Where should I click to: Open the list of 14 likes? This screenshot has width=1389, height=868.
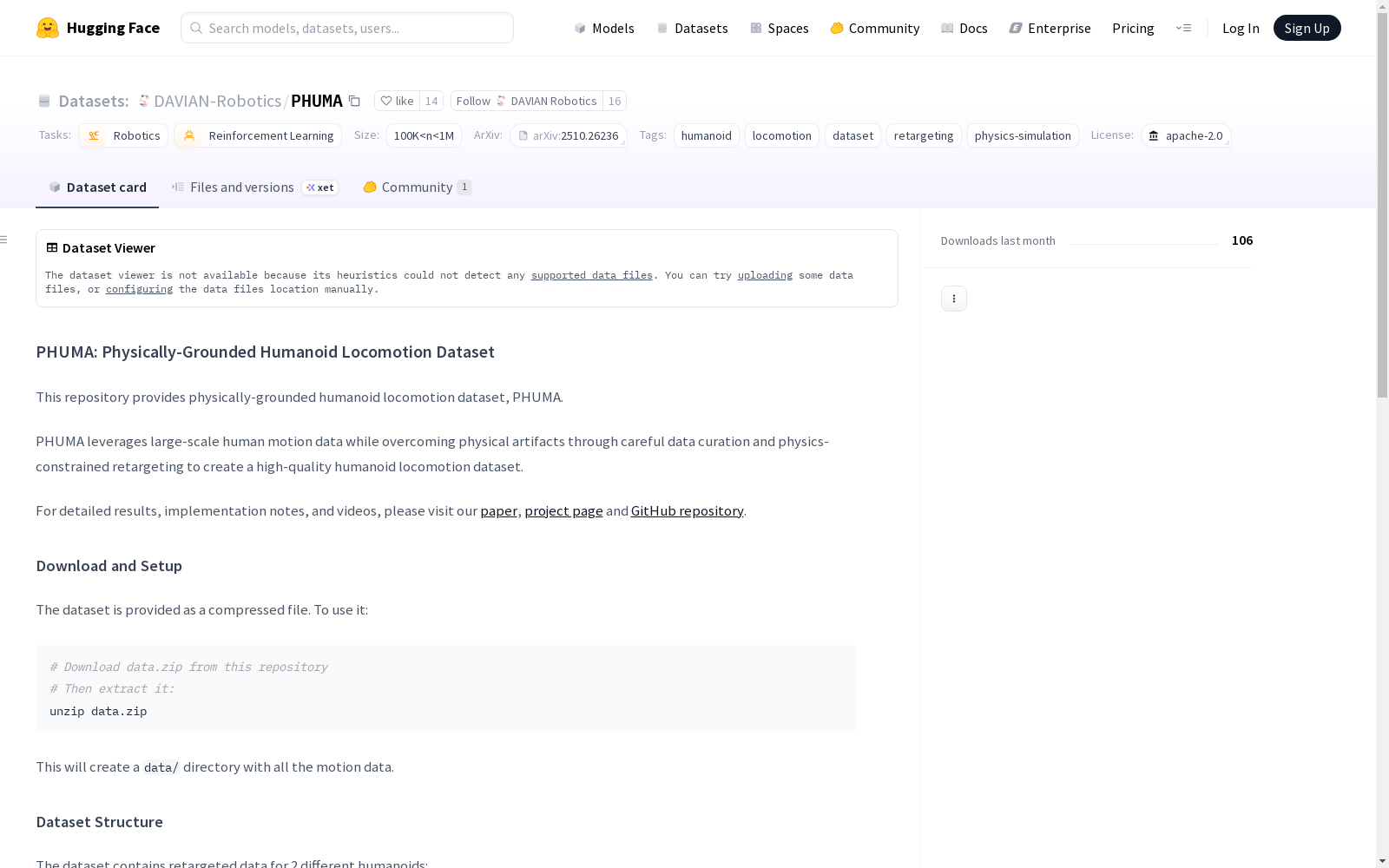(x=431, y=101)
